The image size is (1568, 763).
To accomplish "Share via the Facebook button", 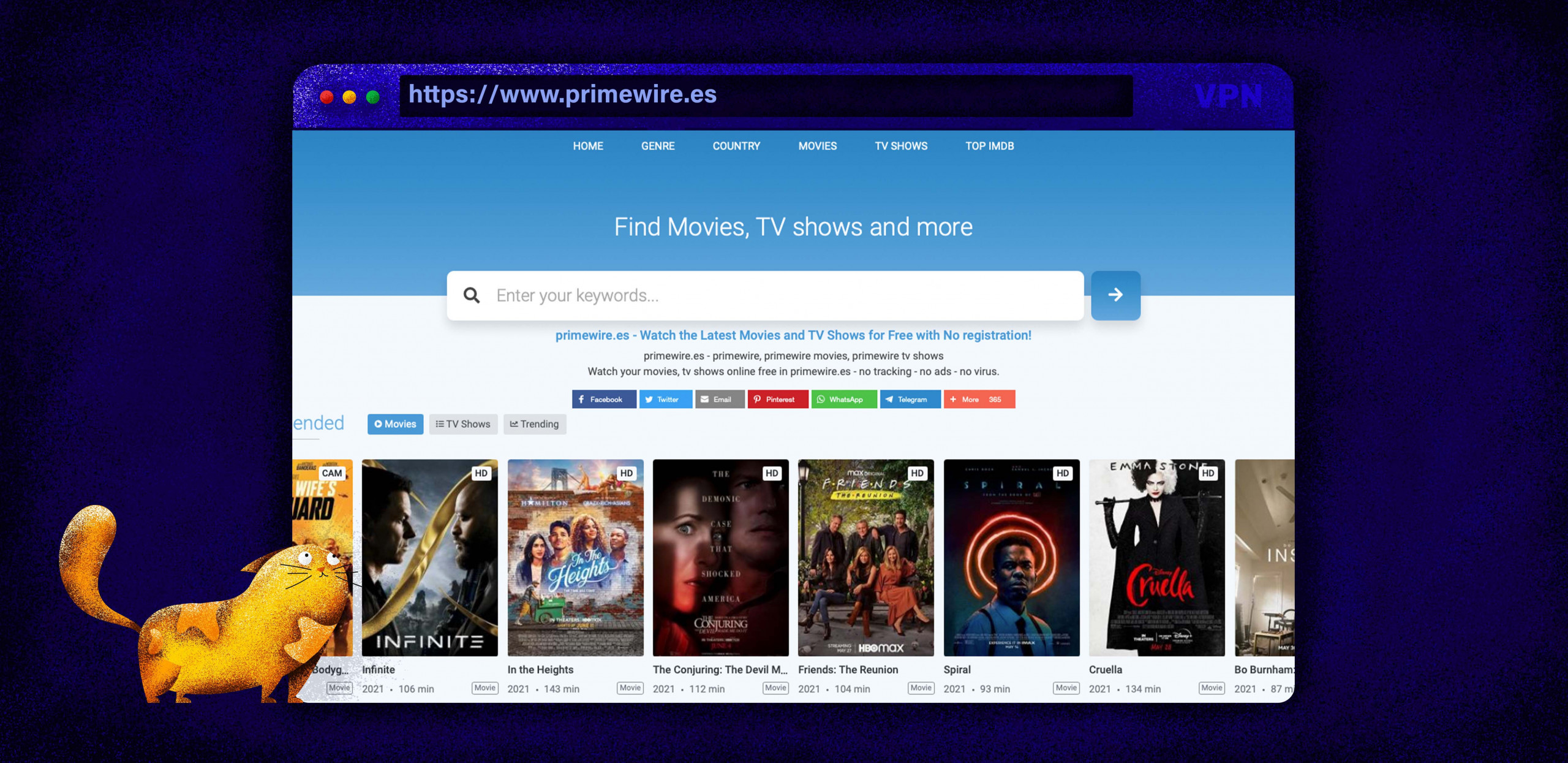I will point(604,399).
